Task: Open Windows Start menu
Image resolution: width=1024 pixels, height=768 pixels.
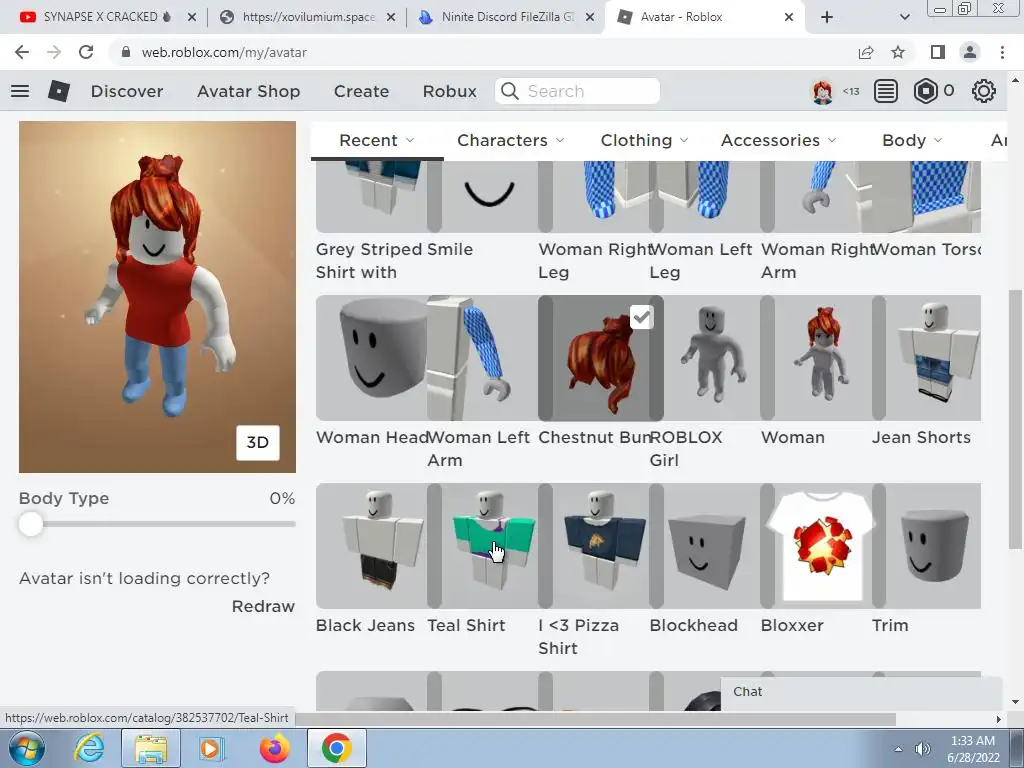Action: point(26,748)
